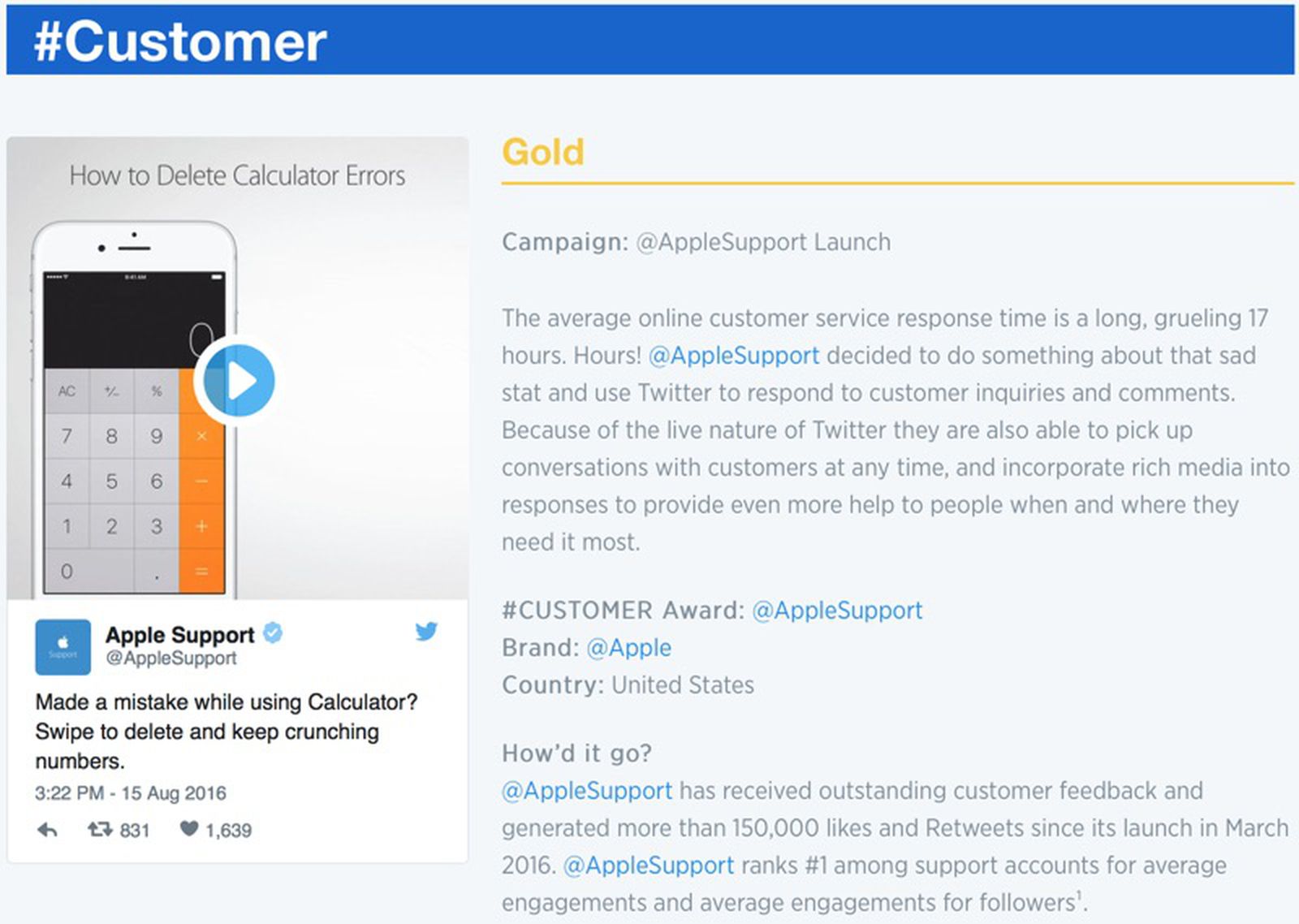Viewport: 1299px width, 924px height.
Task: Open the Apple Support profile avatar
Action: pyautogui.click(x=63, y=646)
